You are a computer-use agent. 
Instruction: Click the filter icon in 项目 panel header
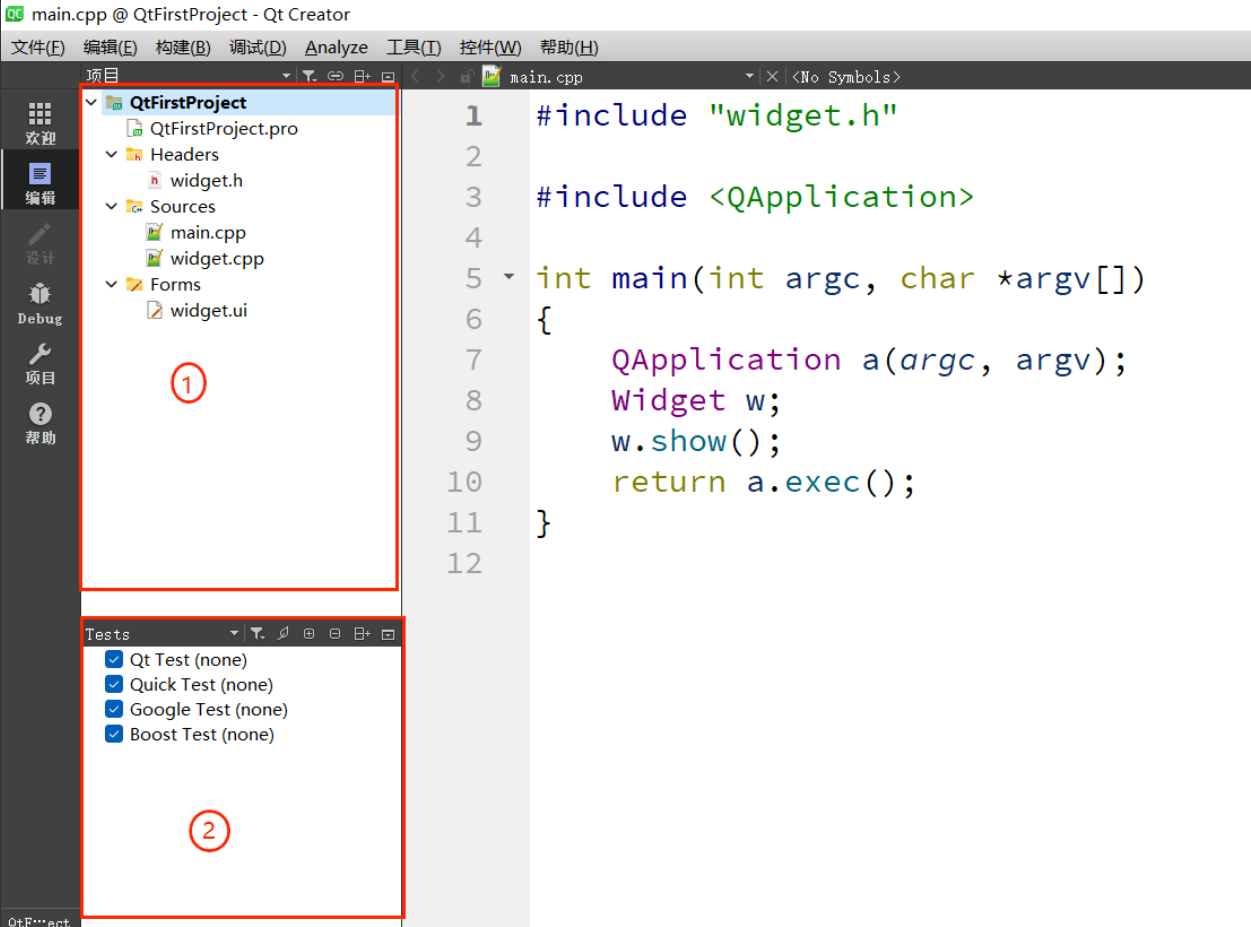click(x=310, y=76)
